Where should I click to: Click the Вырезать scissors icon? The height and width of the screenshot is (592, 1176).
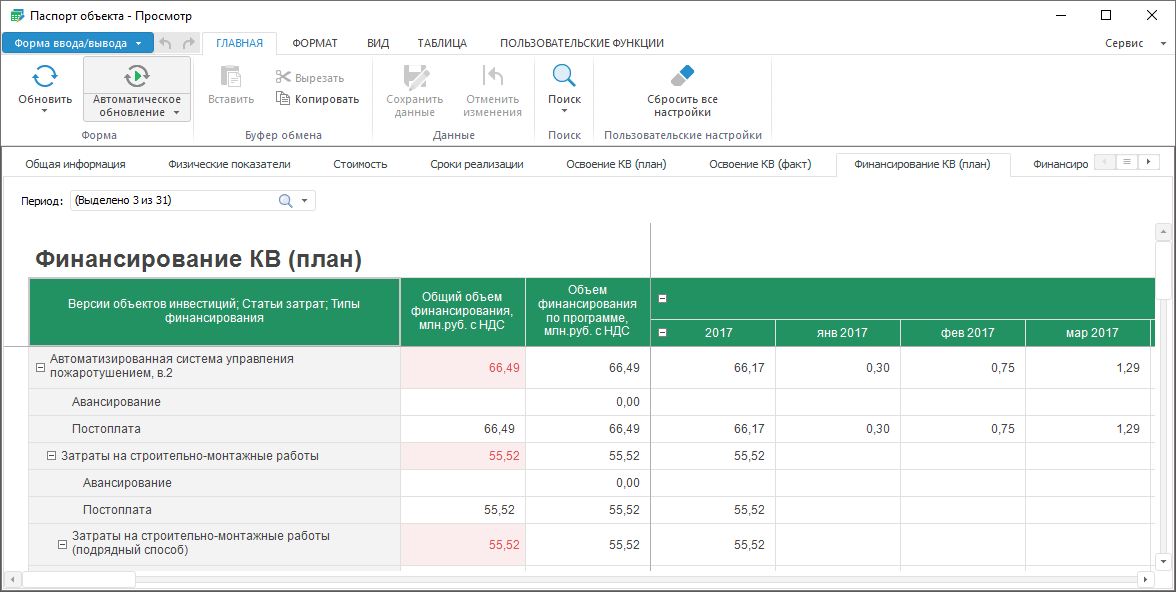pyautogui.click(x=284, y=78)
